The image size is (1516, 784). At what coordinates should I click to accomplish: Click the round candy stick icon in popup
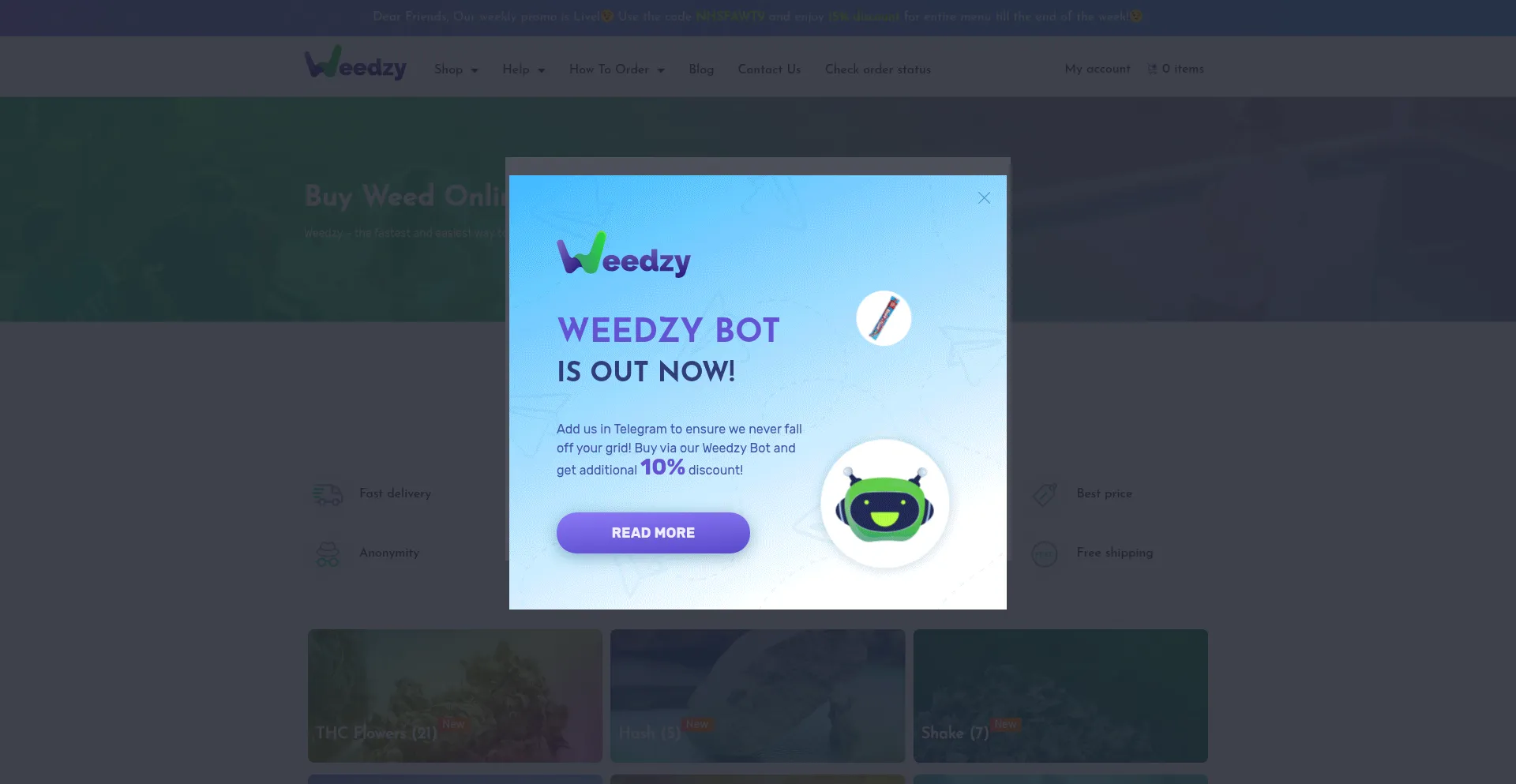click(884, 318)
